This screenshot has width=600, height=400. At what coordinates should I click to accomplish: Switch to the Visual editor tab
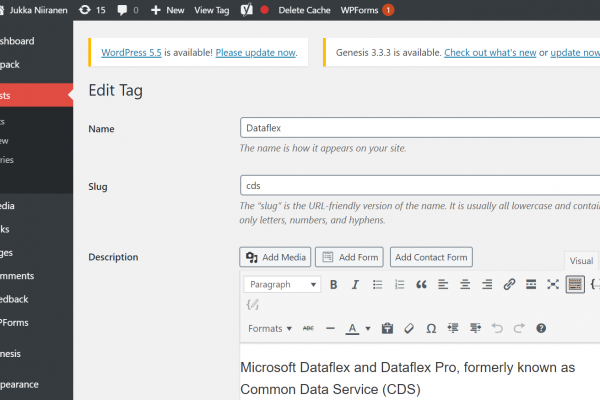point(581,261)
